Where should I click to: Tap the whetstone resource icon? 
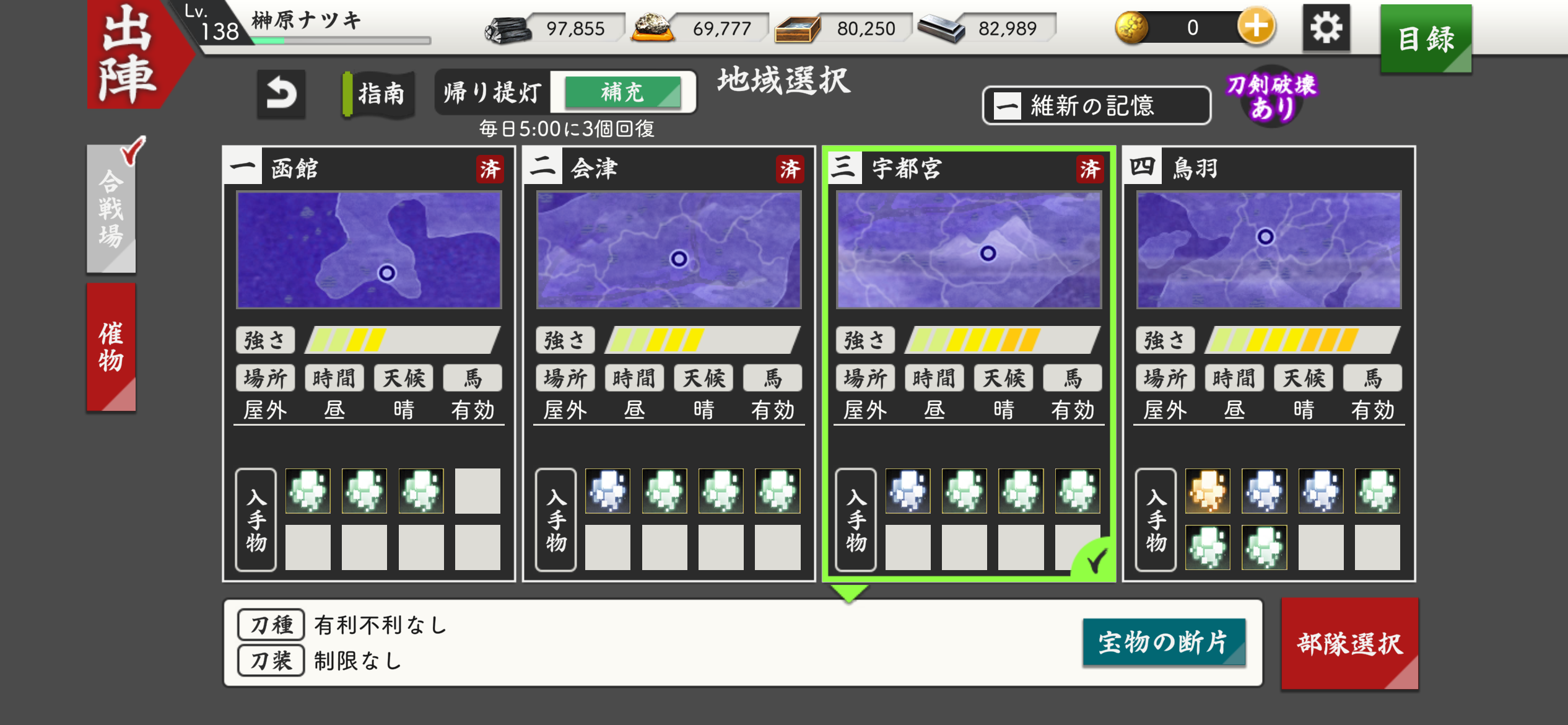click(652, 29)
